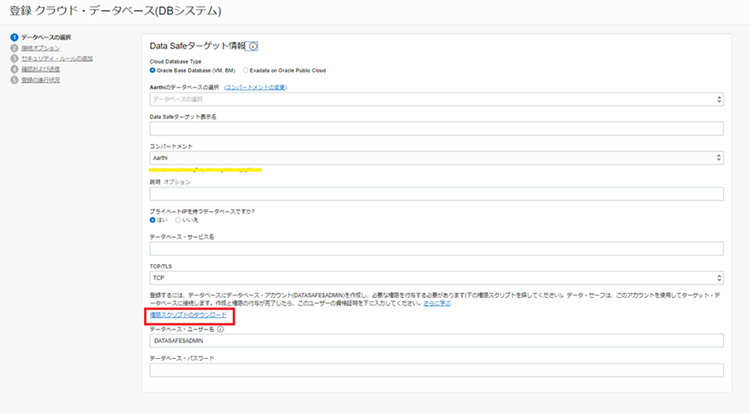Image resolution: width=750 pixels, height=413 pixels.
Task: Click the Data Safeターゲット表示名 input field
Action: click(435, 129)
